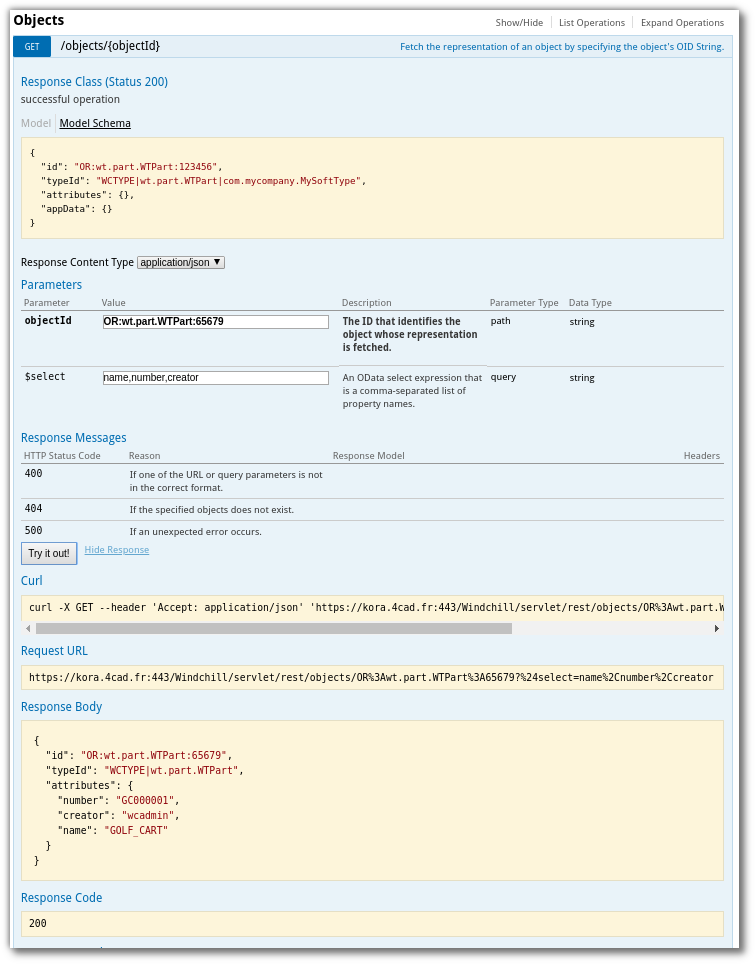Click the Hide Response link

tap(117, 550)
